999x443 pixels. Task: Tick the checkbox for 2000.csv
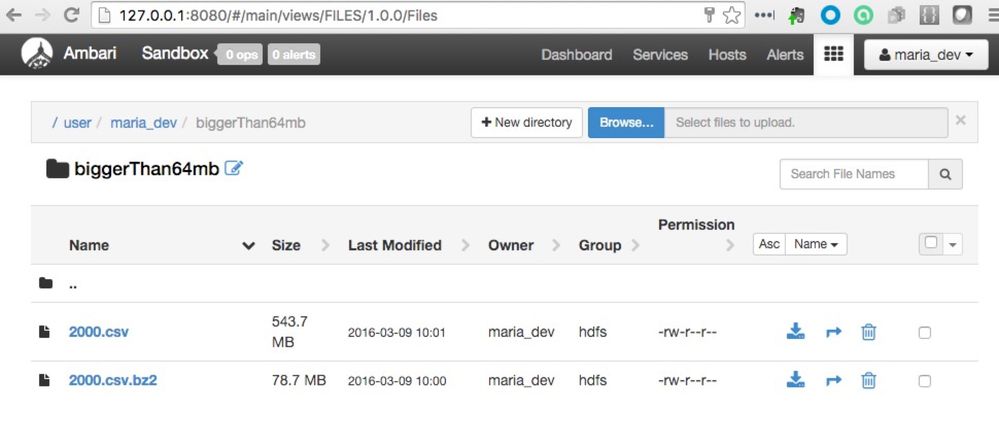click(x=924, y=333)
